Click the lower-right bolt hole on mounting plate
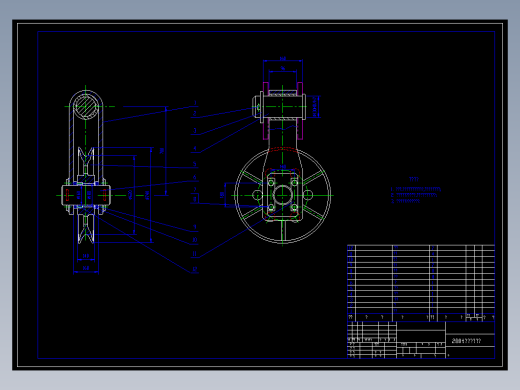Viewport: 520px width, 390px height. [294, 208]
